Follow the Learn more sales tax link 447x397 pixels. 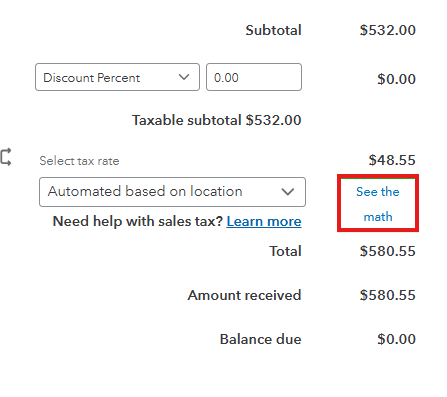(264, 221)
